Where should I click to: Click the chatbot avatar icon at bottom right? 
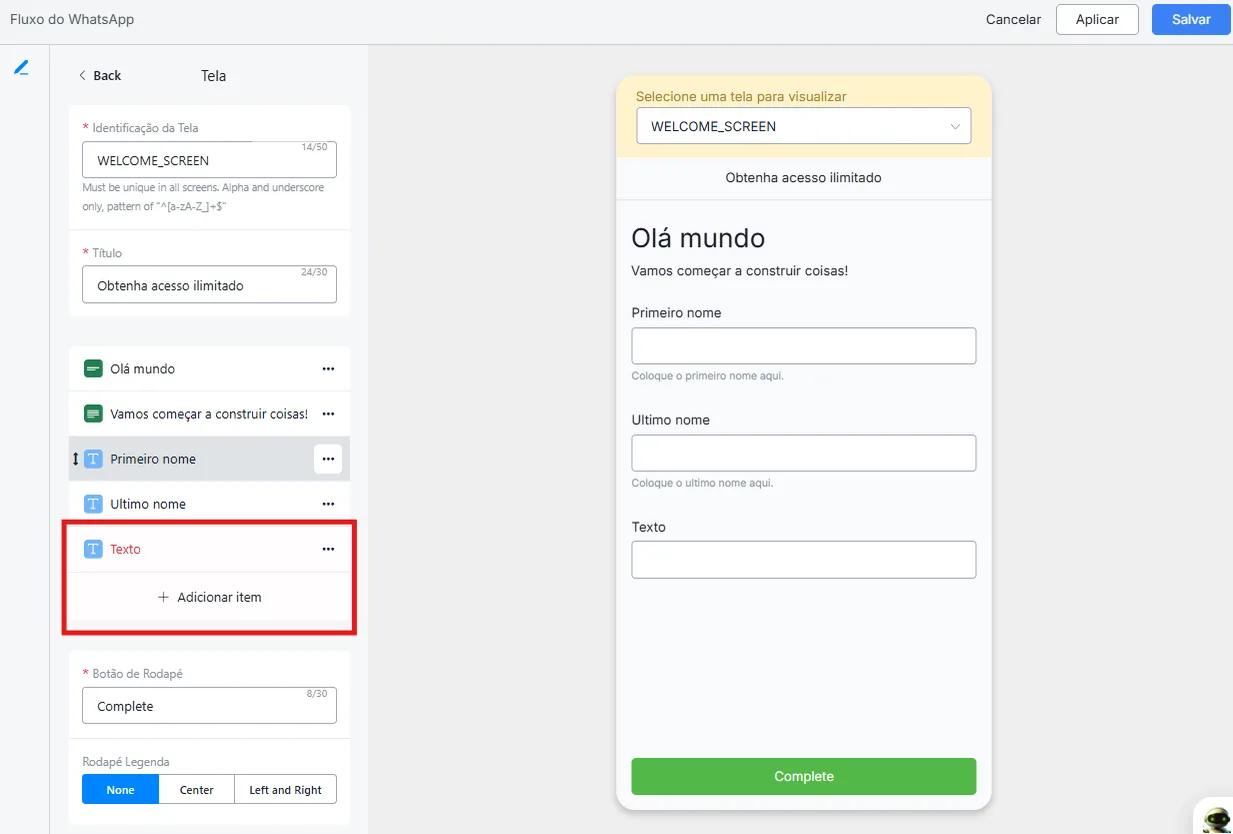click(1215, 818)
